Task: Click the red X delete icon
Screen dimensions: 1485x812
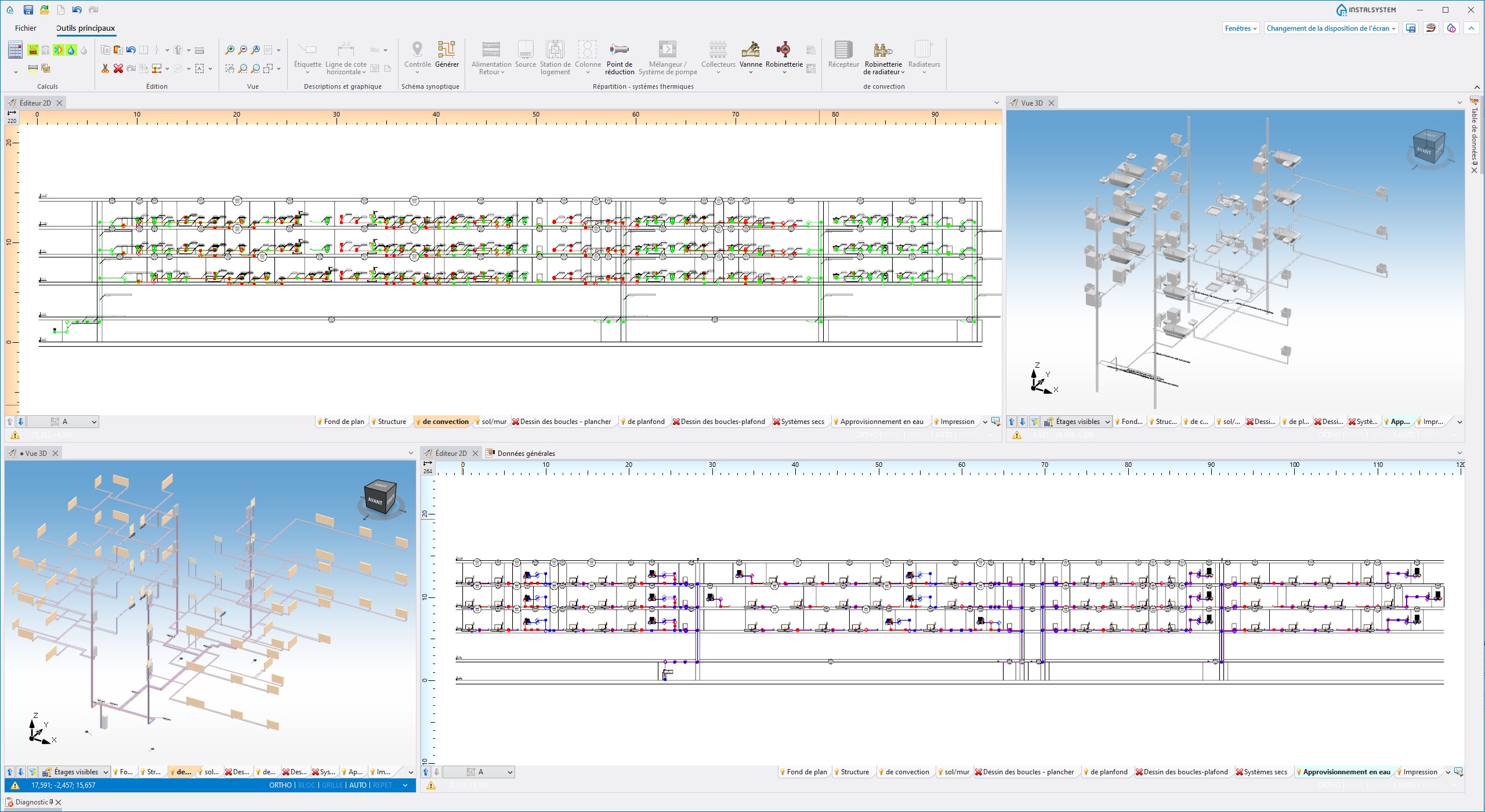Action: [118, 68]
